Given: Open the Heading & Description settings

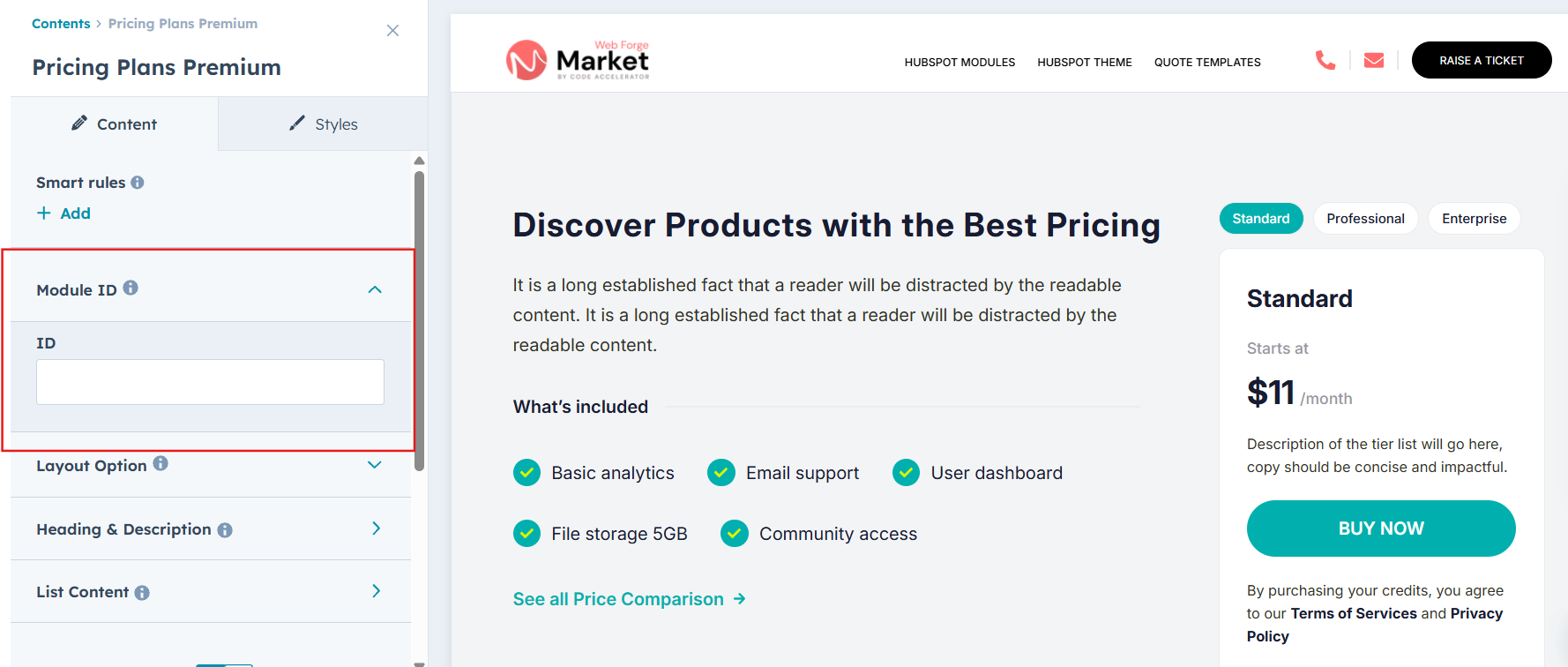Looking at the screenshot, I should coord(376,528).
